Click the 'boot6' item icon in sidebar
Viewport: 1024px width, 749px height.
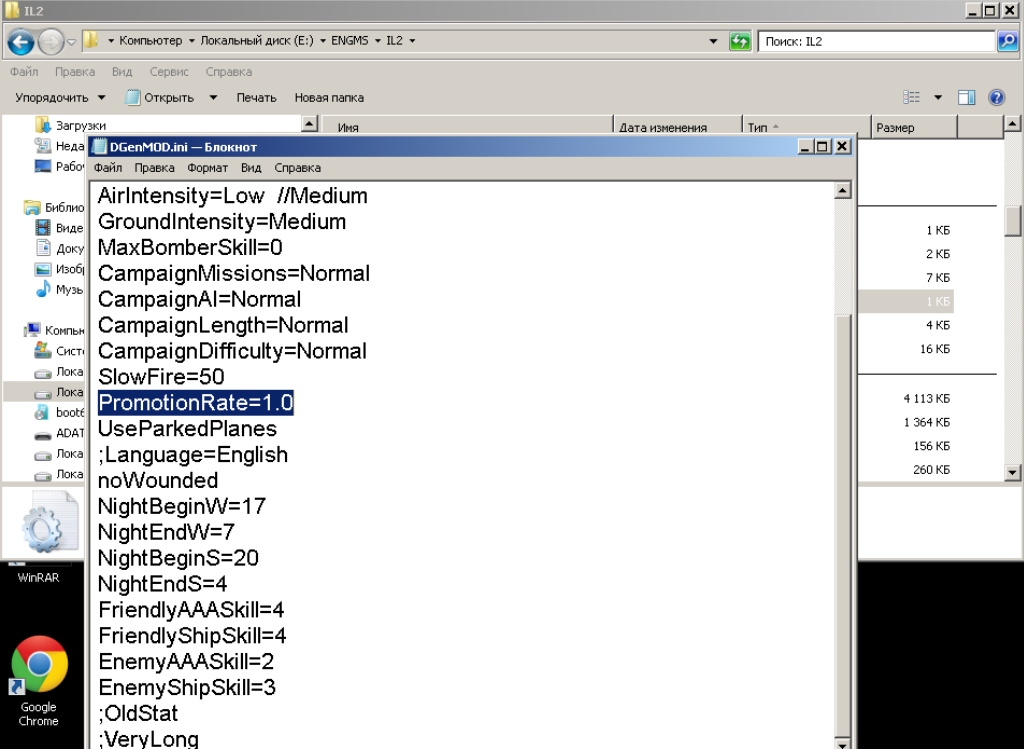tap(43, 412)
